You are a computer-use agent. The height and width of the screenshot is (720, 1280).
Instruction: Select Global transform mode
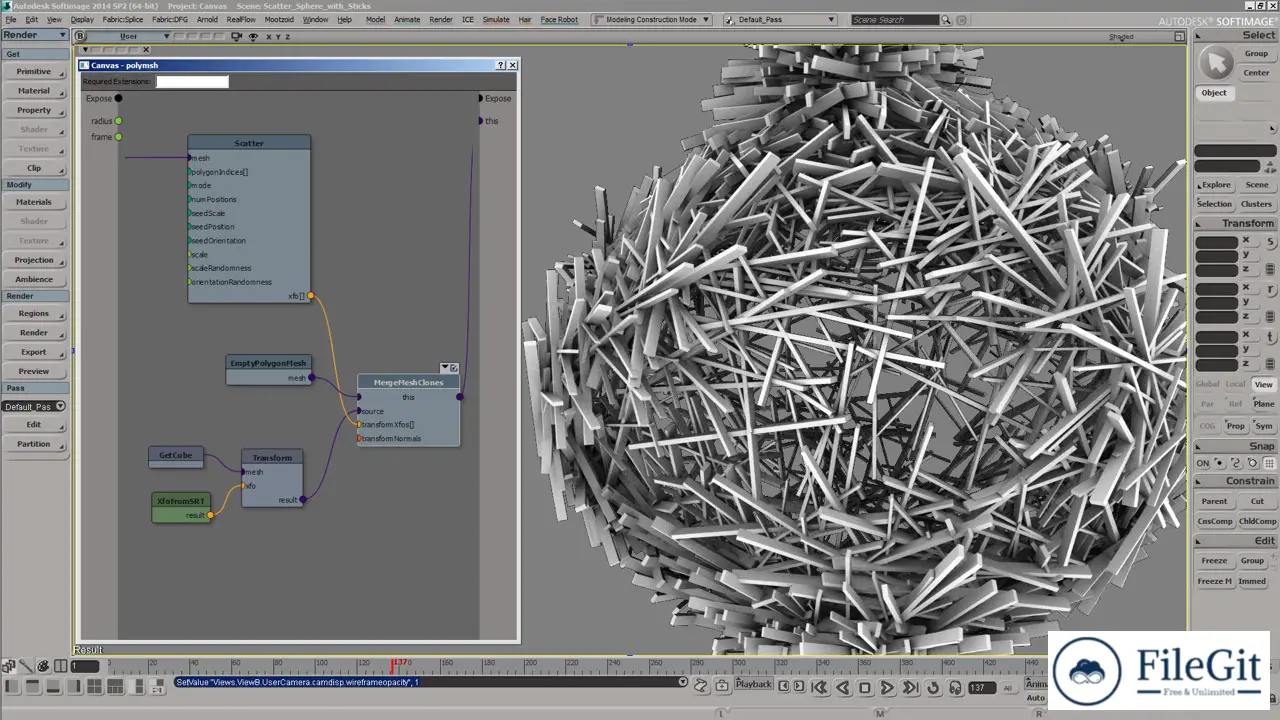pyautogui.click(x=1208, y=384)
